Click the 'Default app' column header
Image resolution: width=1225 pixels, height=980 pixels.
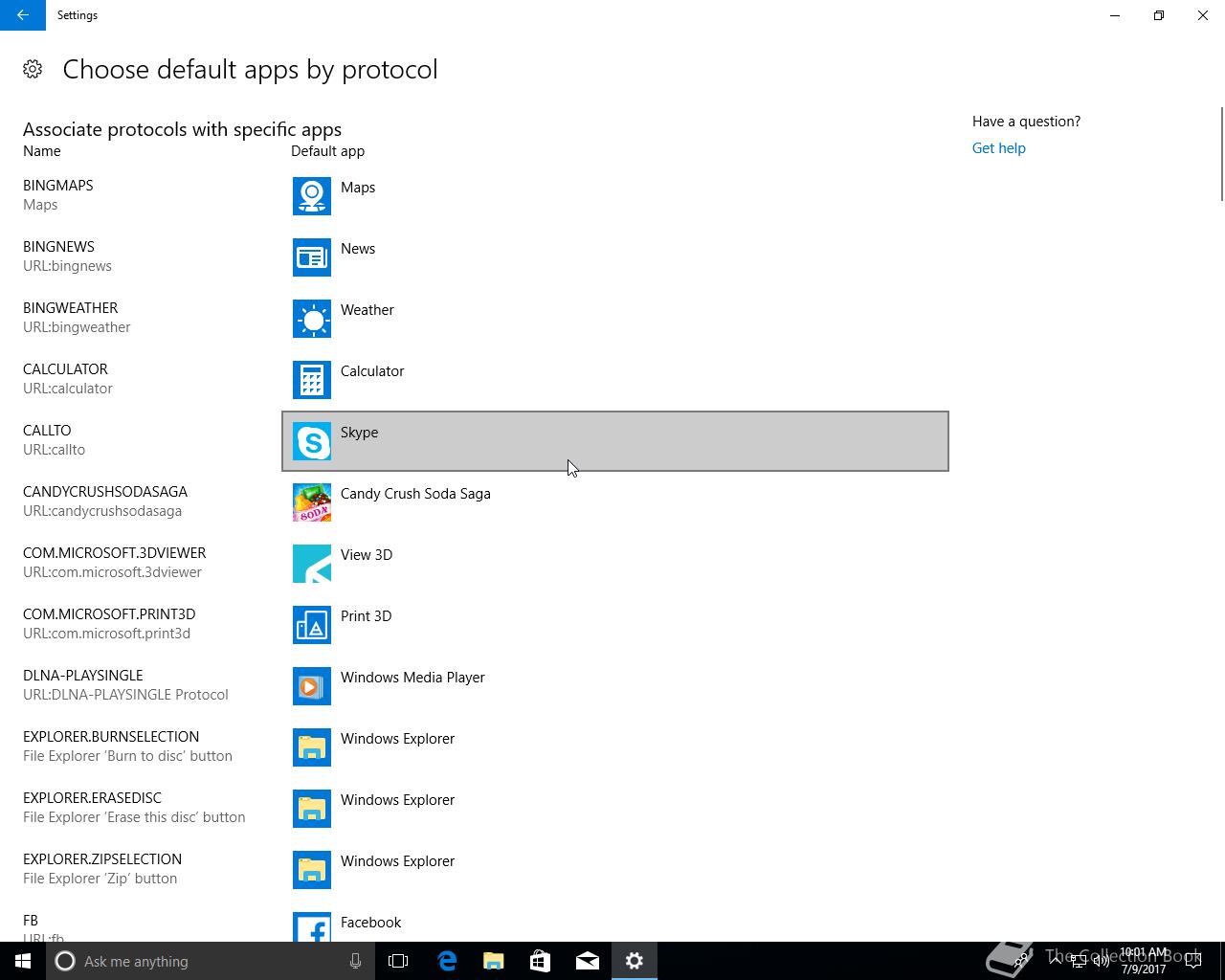(327, 151)
